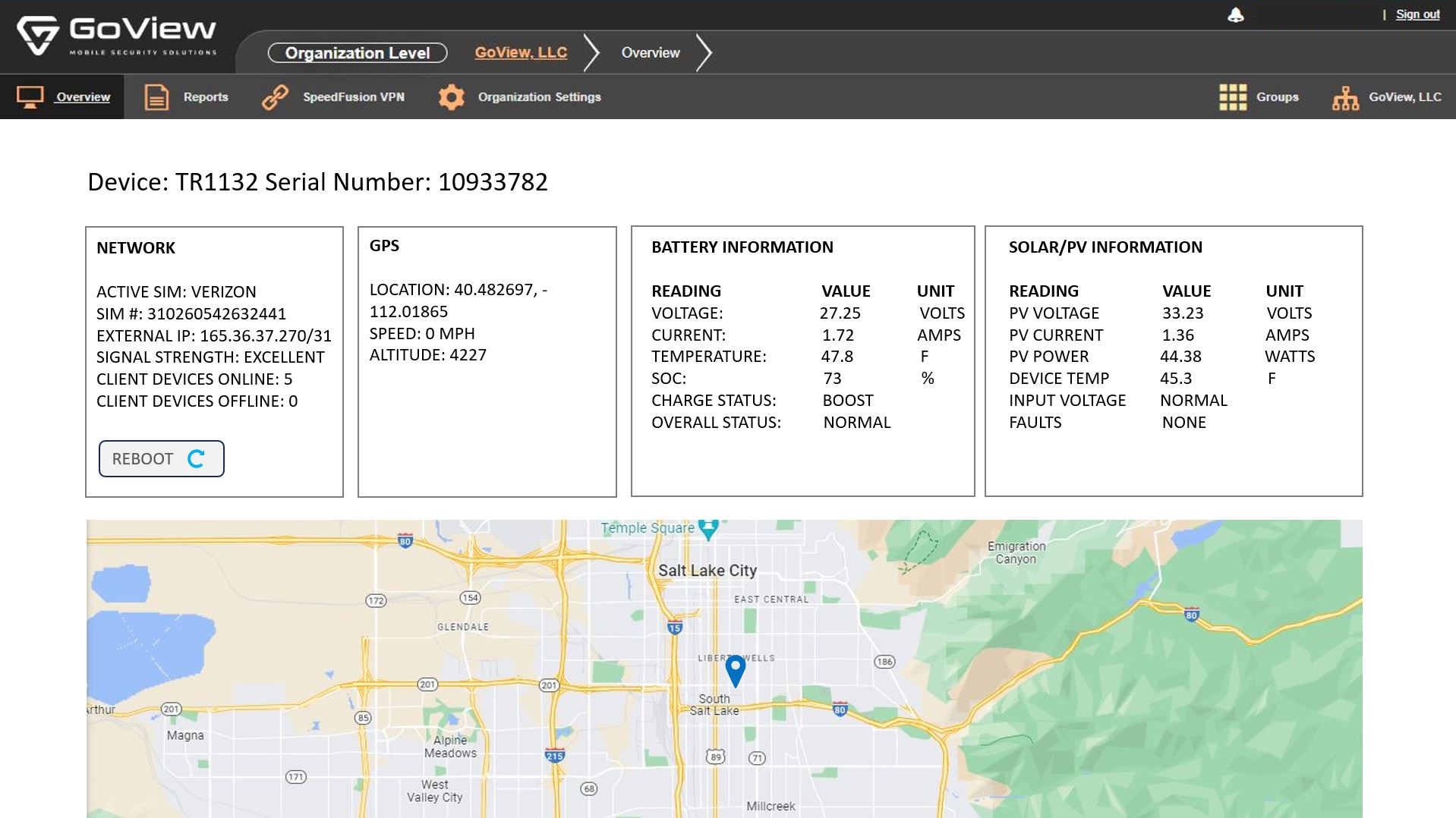Click 'SIGNAL STRENGTH: EXCELLENT' text
This screenshot has width=1456, height=818.
(210, 357)
